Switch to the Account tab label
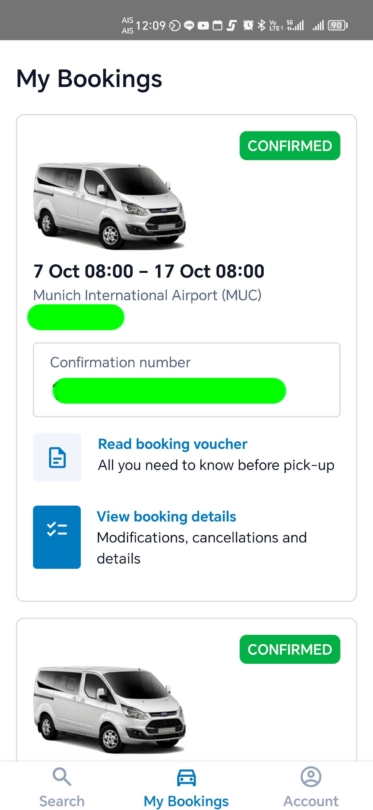 pyautogui.click(x=310, y=801)
